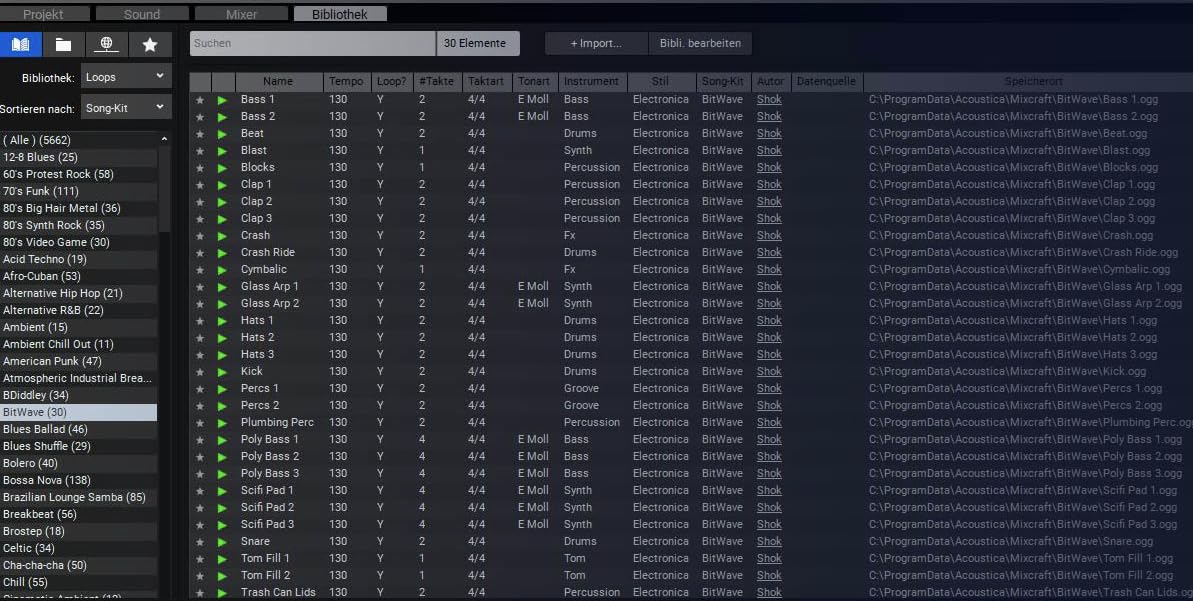Open the Bibliothek Loops dropdown
Screen dimensions: 1193x601
coord(126,77)
